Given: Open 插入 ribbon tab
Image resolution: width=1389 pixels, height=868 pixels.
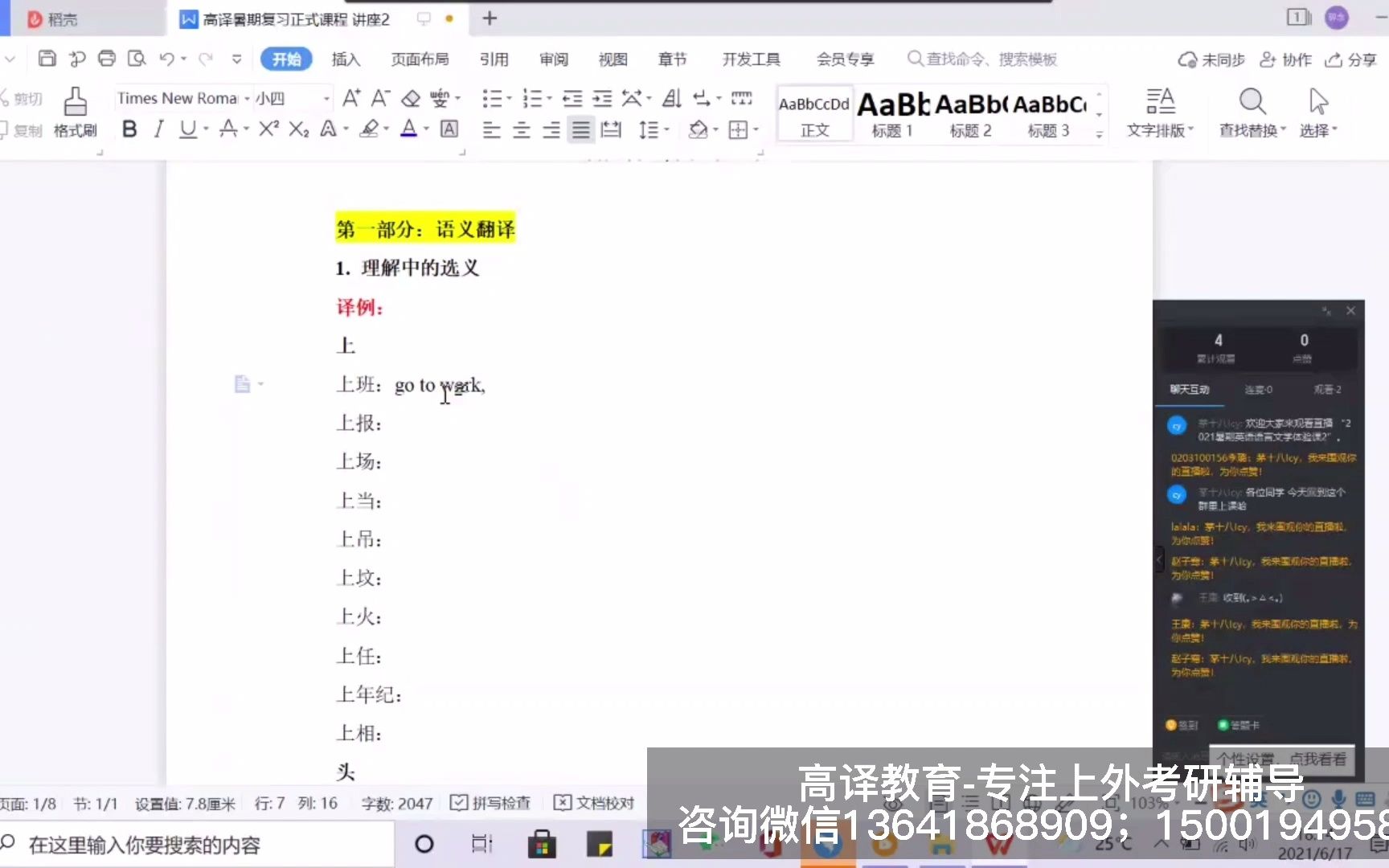Looking at the screenshot, I should click(346, 59).
